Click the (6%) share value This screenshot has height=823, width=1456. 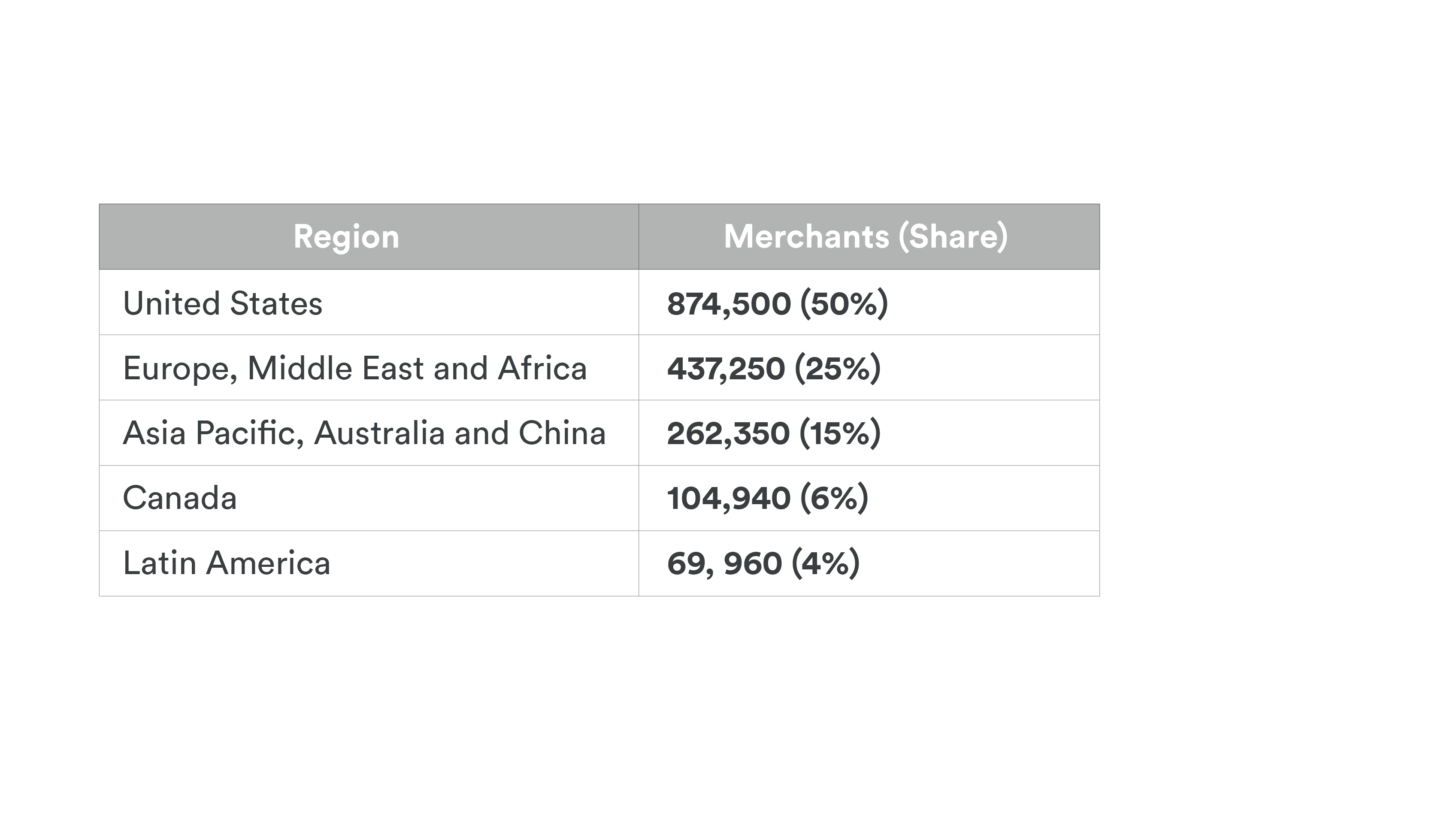point(834,499)
